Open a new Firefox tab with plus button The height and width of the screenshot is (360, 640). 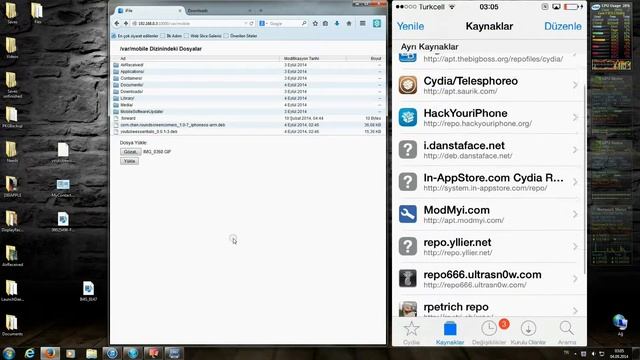point(261,11)
